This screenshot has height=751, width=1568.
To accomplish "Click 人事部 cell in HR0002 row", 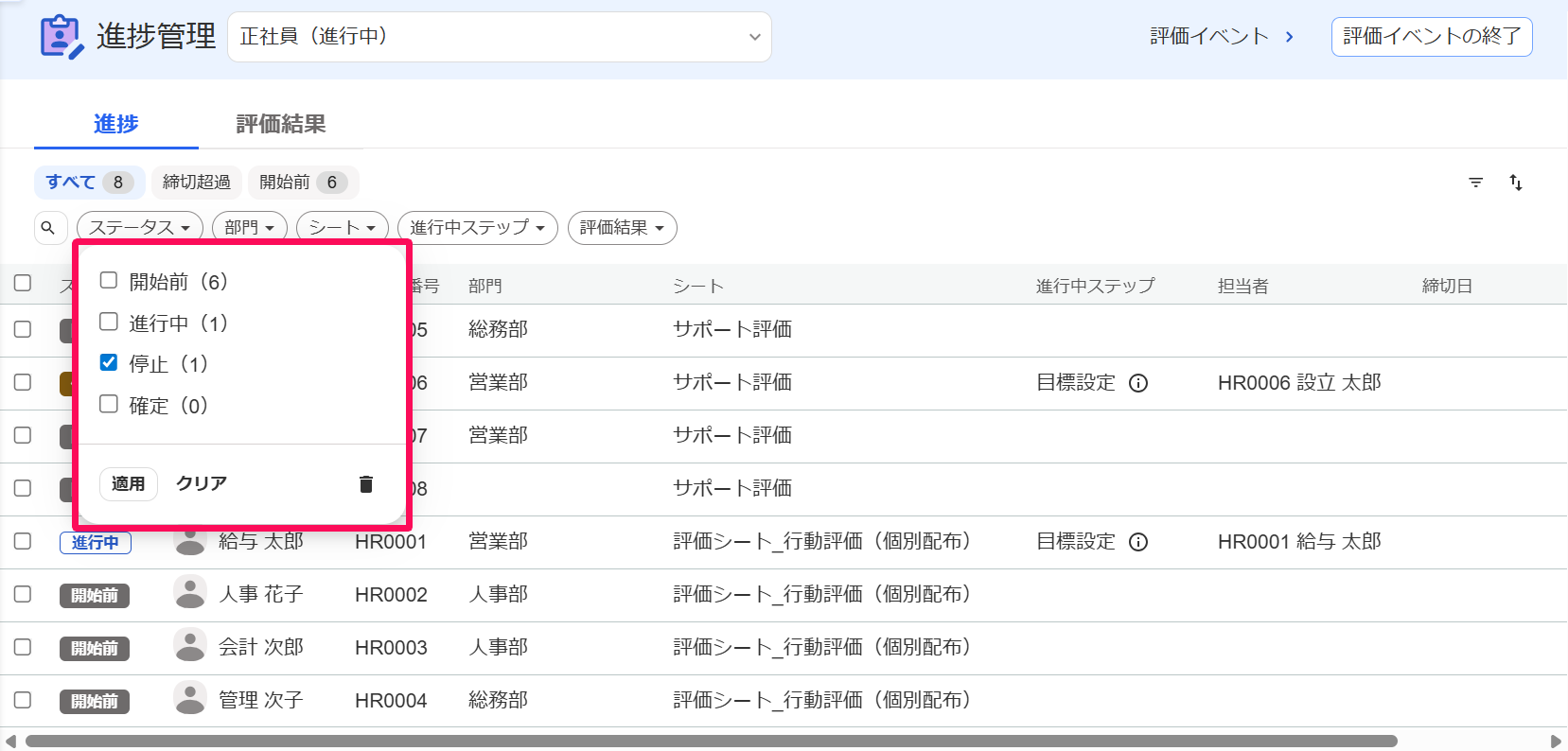I will click(x=499, y=595).
